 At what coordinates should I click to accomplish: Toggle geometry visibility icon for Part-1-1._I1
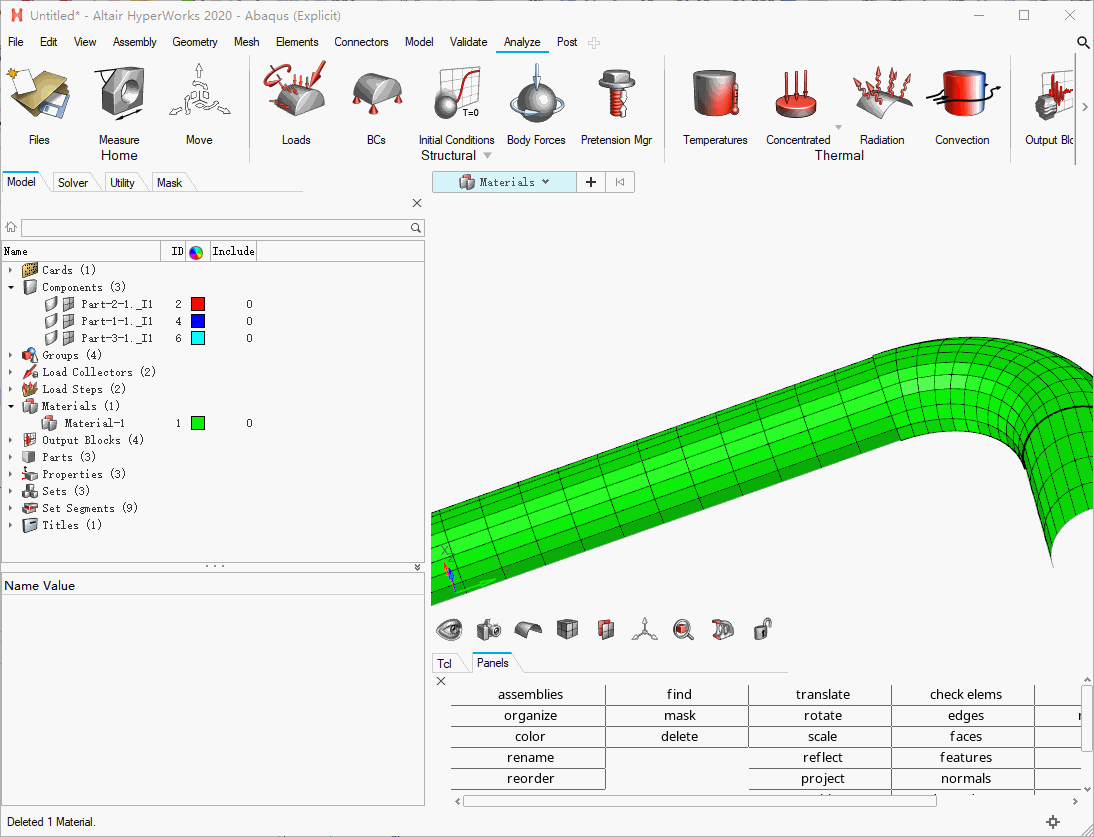coord(52,321)
